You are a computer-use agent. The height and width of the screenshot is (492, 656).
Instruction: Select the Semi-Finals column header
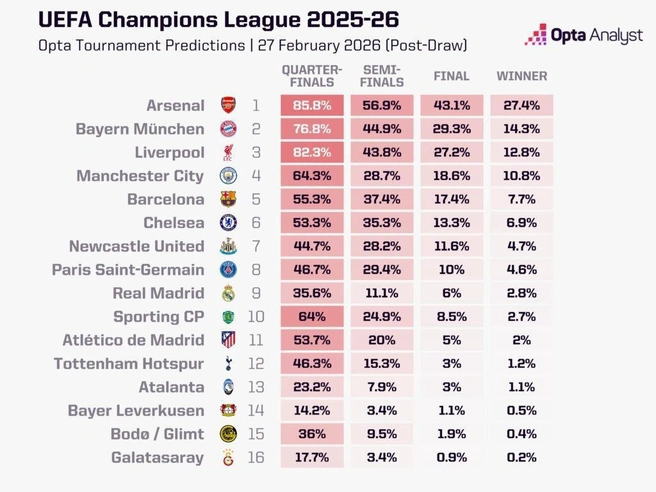point(382,76)
